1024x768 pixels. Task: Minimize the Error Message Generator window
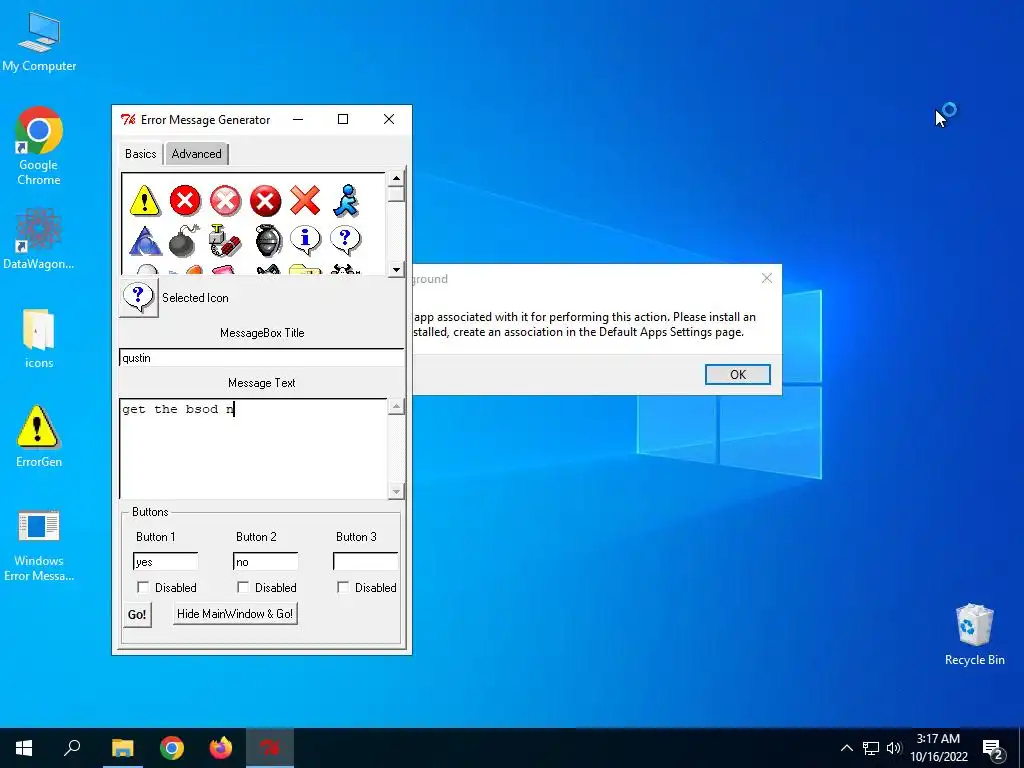point(298,120)
